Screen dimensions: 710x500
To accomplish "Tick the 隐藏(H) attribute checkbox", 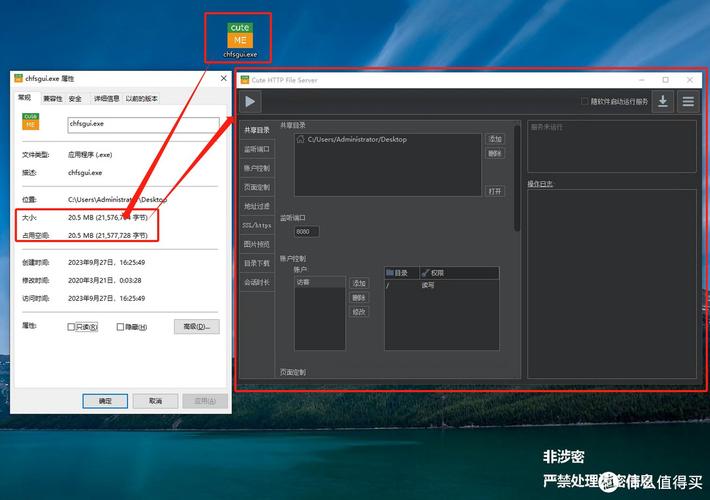I will 120,327.
